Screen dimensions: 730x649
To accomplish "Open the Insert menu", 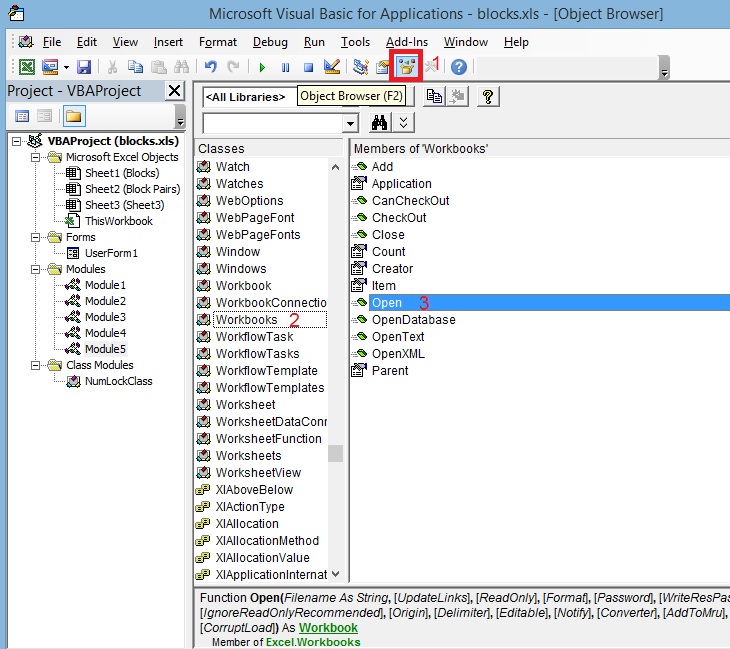I will pyautogui.click(x=168, y=42).
